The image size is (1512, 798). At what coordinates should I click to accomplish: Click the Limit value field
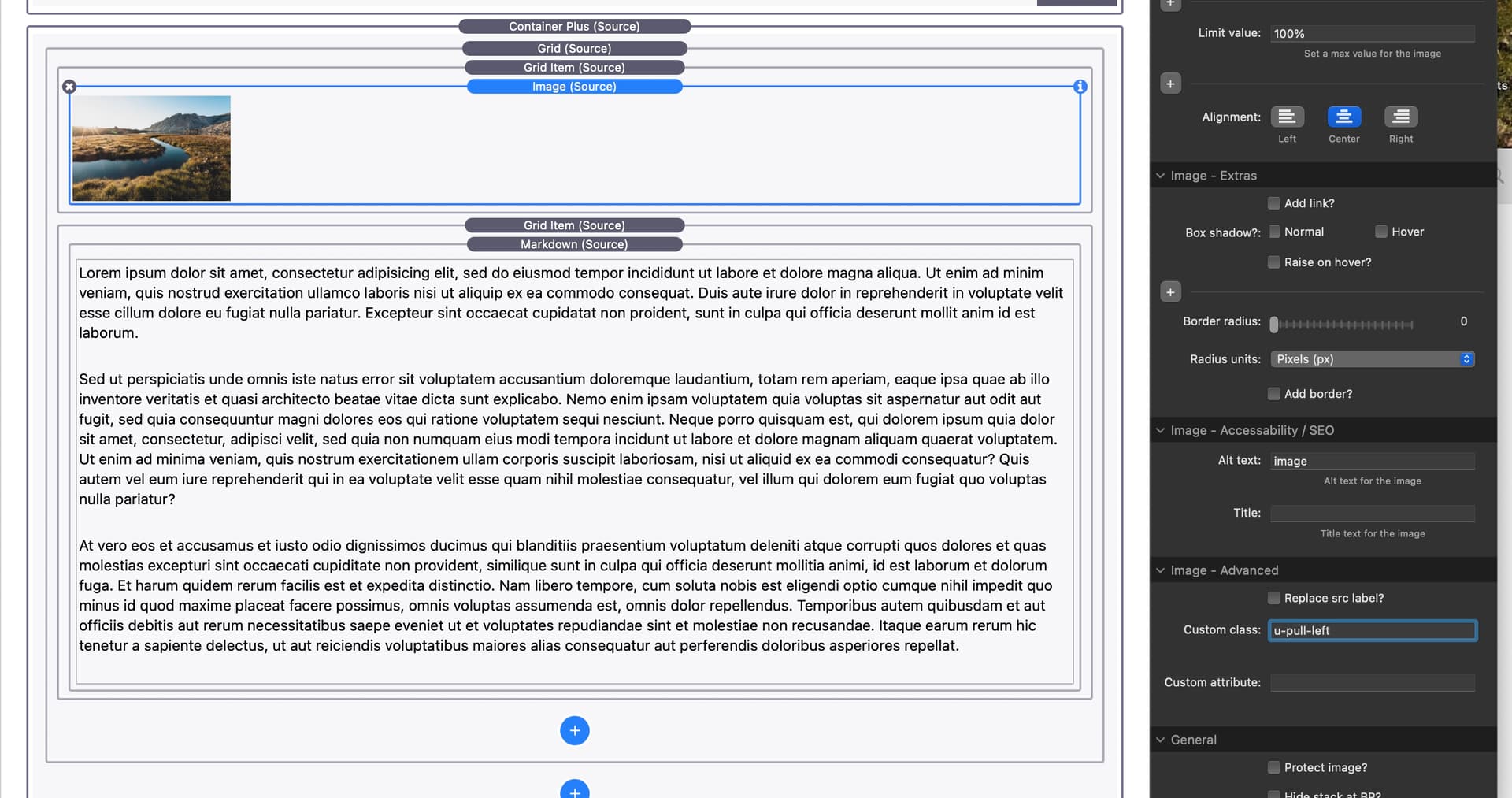coord(1372,33)
